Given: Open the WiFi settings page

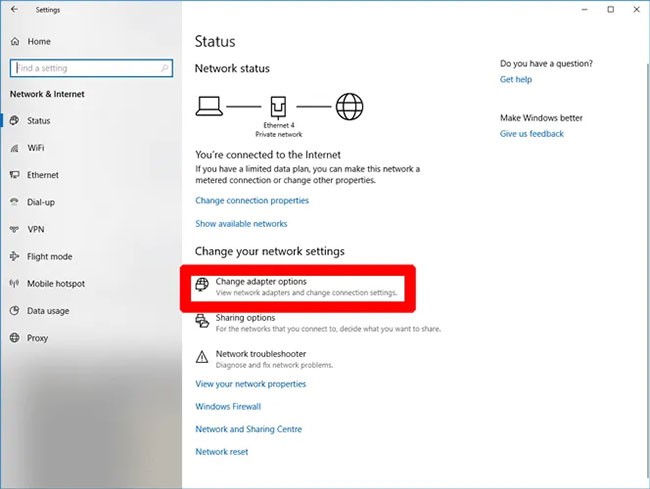Looking at the screenshot, I should pyautogui.click(x=36, y=147).
